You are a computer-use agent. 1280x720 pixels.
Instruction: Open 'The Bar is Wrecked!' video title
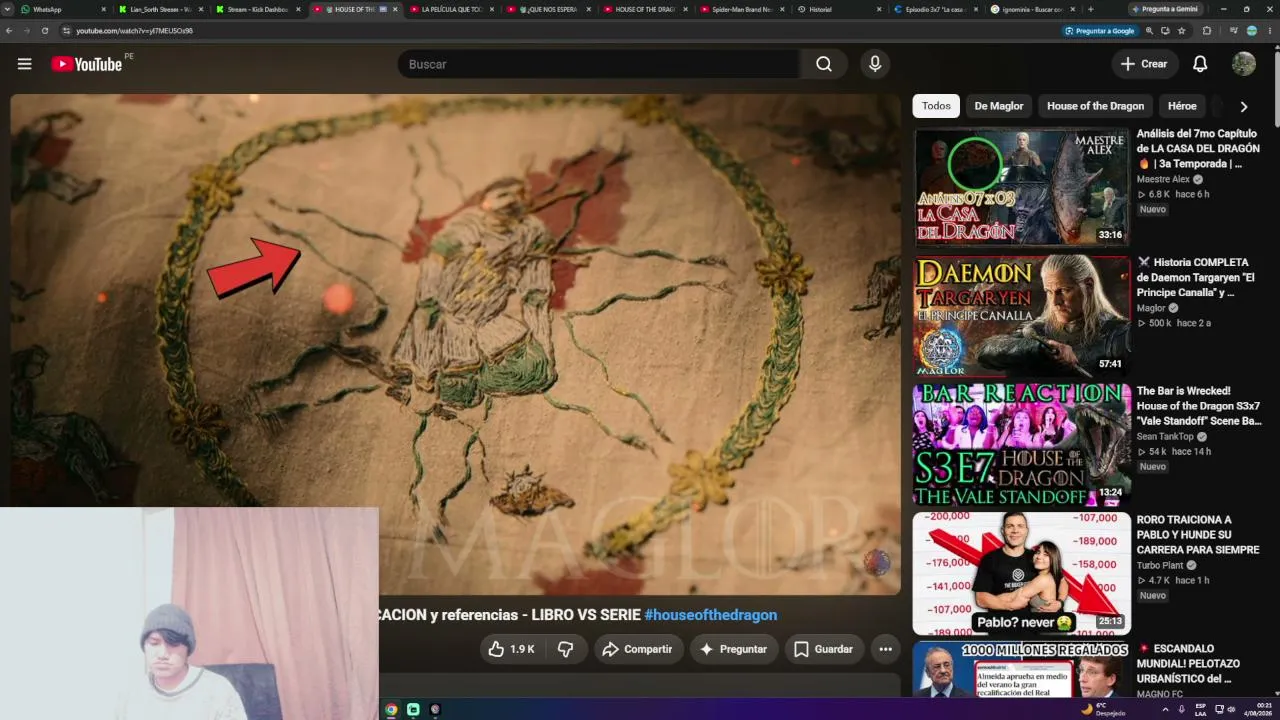[x=1199, y=406]
